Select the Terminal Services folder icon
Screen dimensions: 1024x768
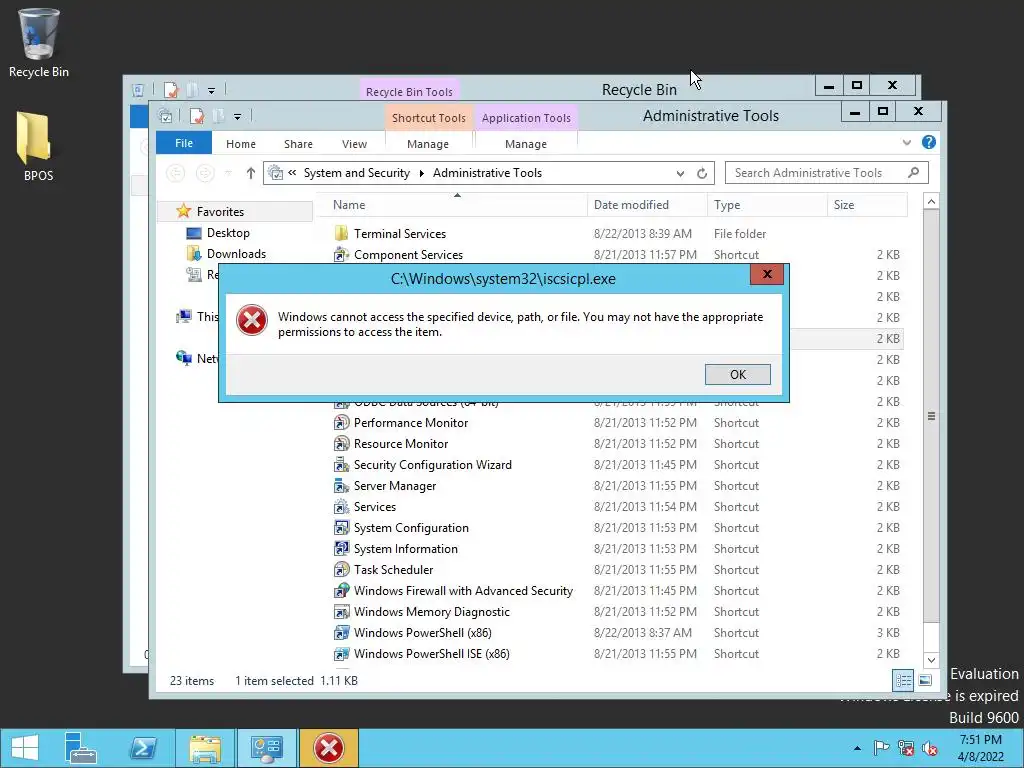click(341, 233)
